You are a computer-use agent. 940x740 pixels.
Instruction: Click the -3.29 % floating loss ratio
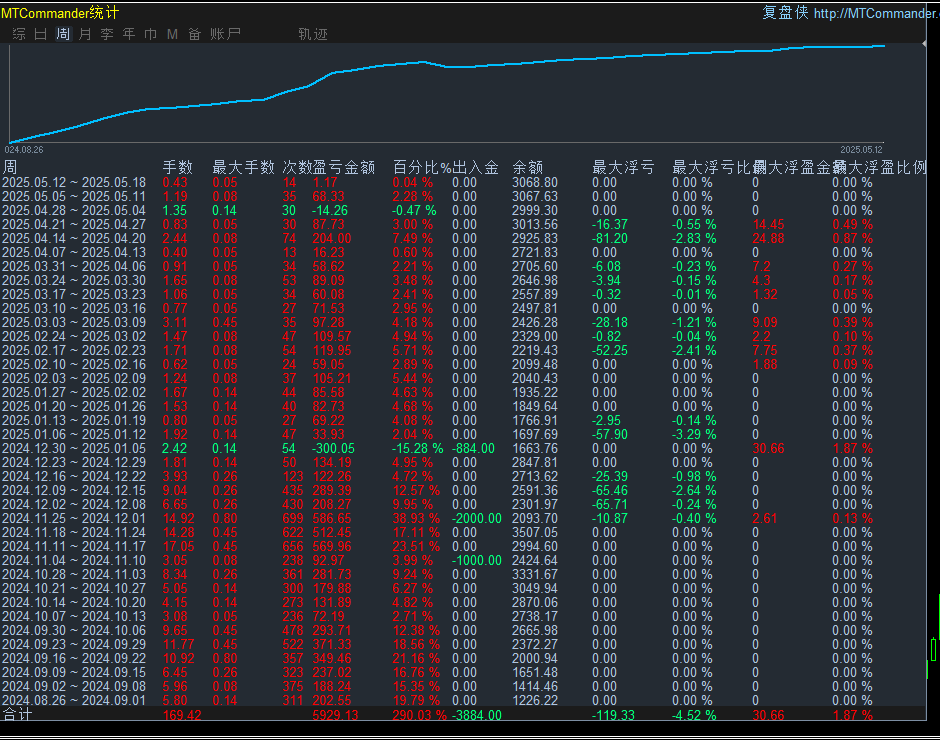(x=694, y=434)
